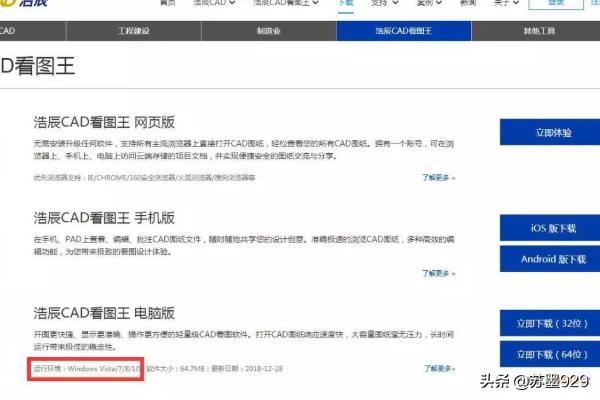Image resolution: width=600 pixels, height=400 pixels.
Task: Open the 工程建设 tab
Action: tap(134, 31)
